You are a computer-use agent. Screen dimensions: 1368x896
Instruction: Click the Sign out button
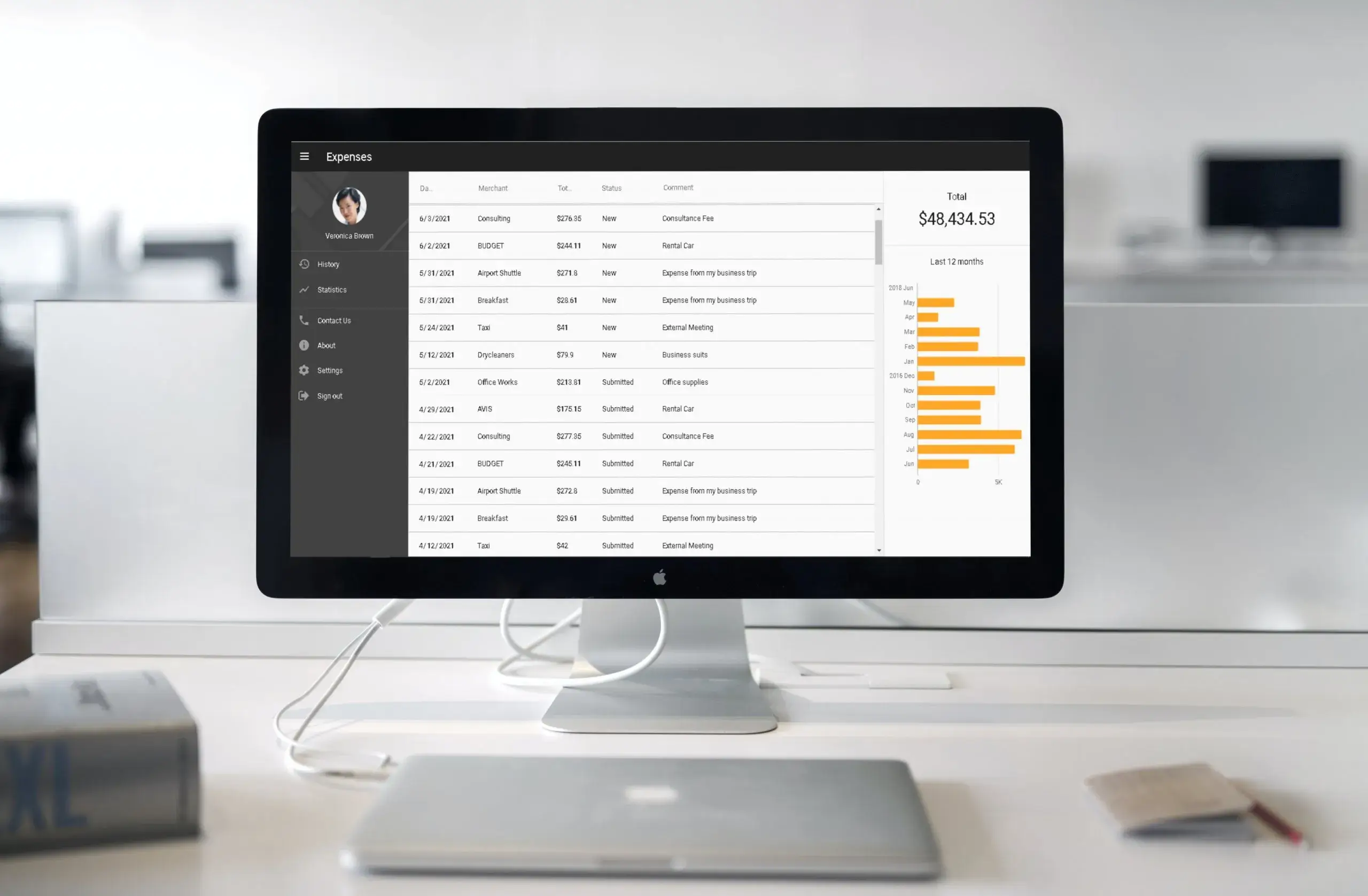330,396
